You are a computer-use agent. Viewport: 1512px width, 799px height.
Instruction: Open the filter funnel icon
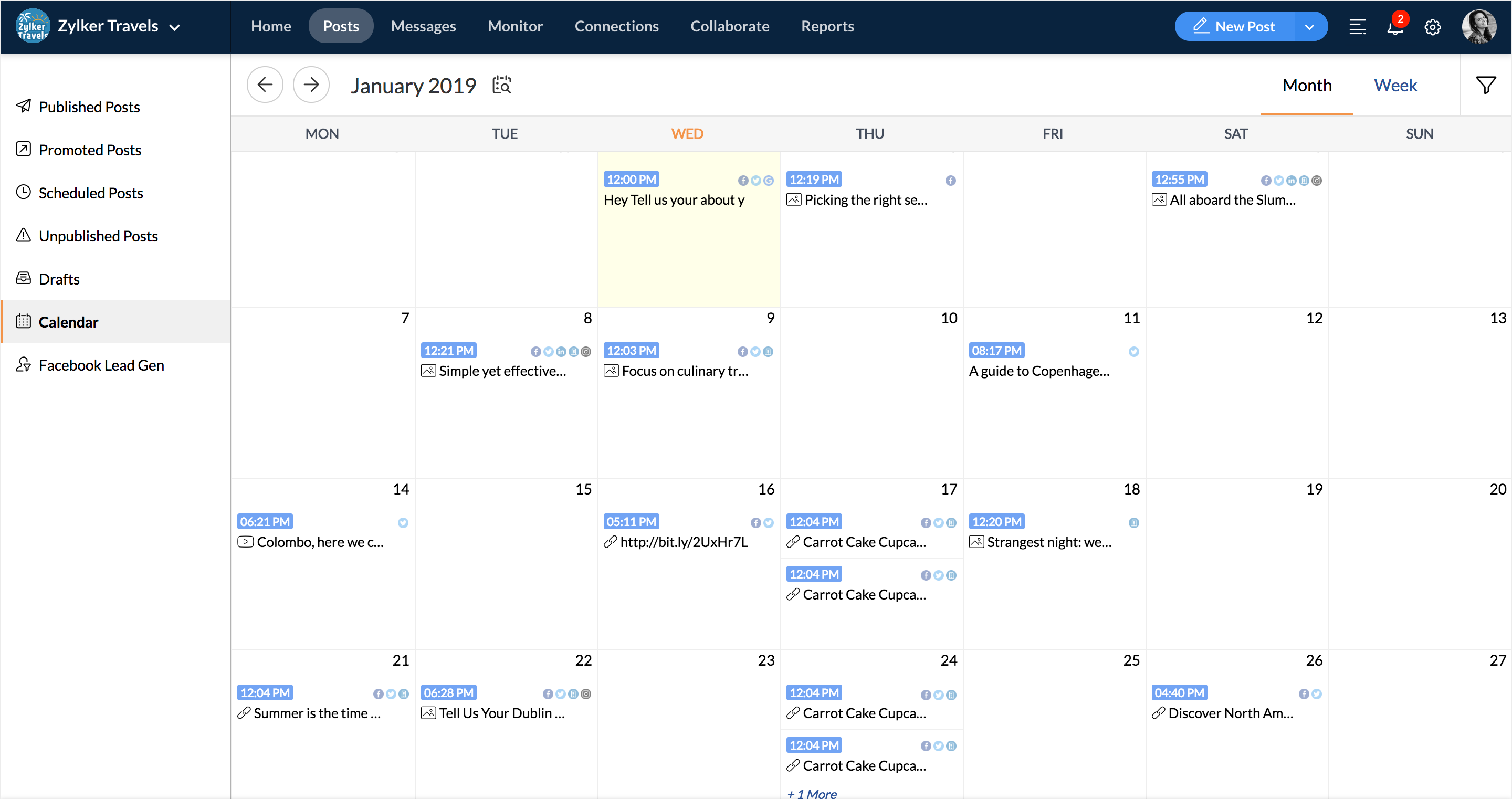[1485, 85]
